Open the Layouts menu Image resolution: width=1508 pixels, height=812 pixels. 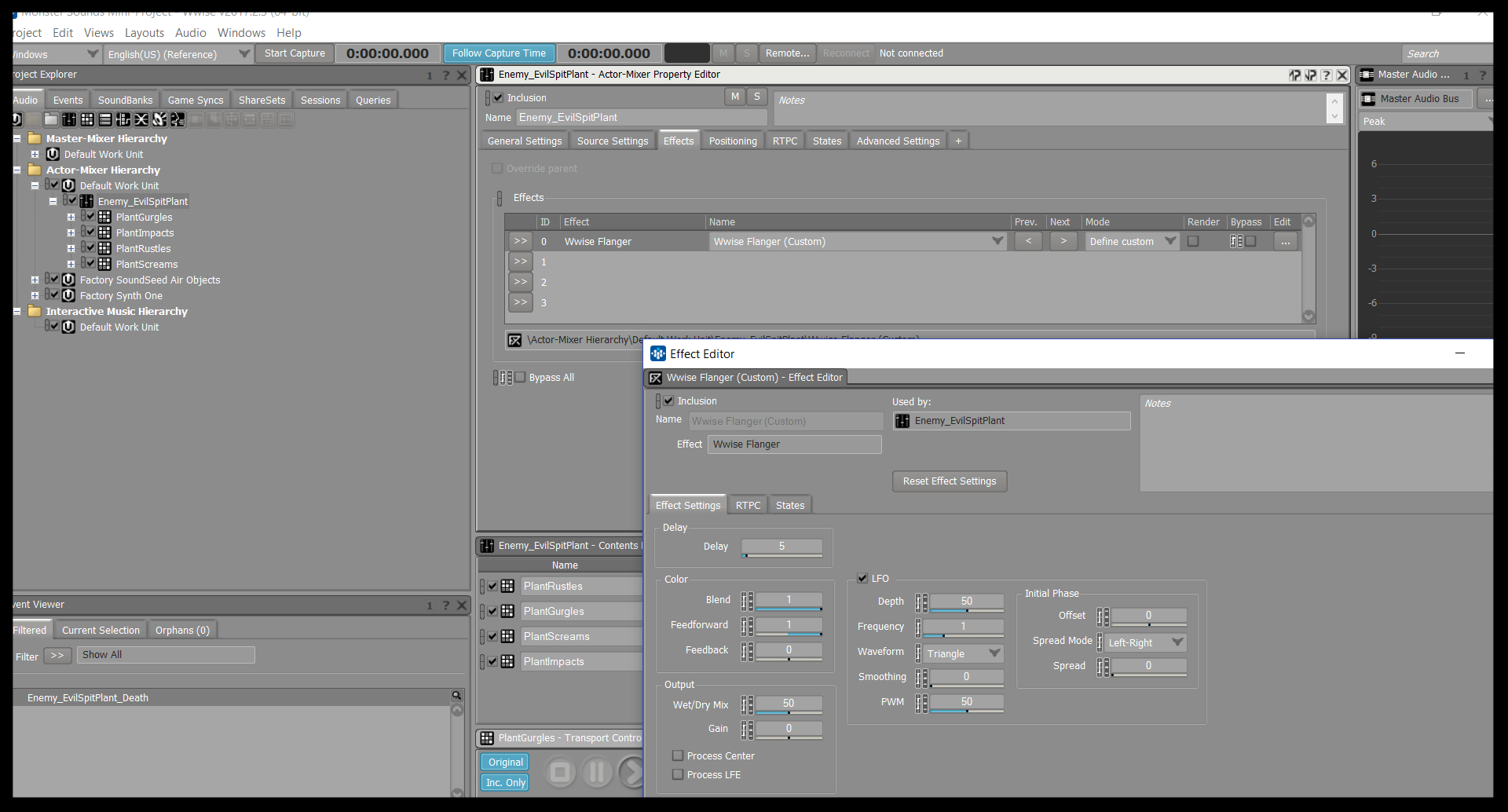pyautogui.click(x=145, y=33)
